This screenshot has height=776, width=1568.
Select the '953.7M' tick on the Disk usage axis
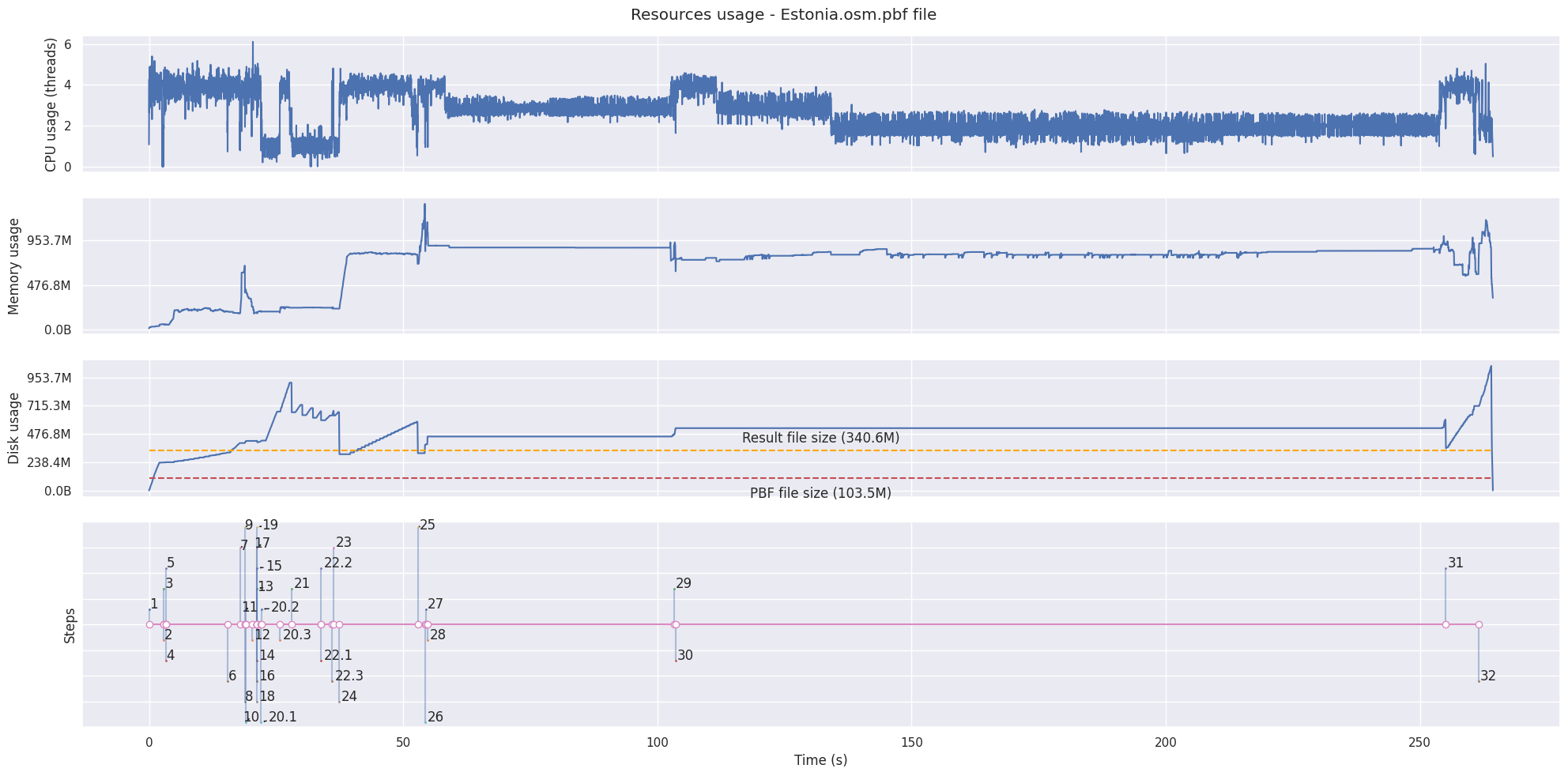[51, 378]
